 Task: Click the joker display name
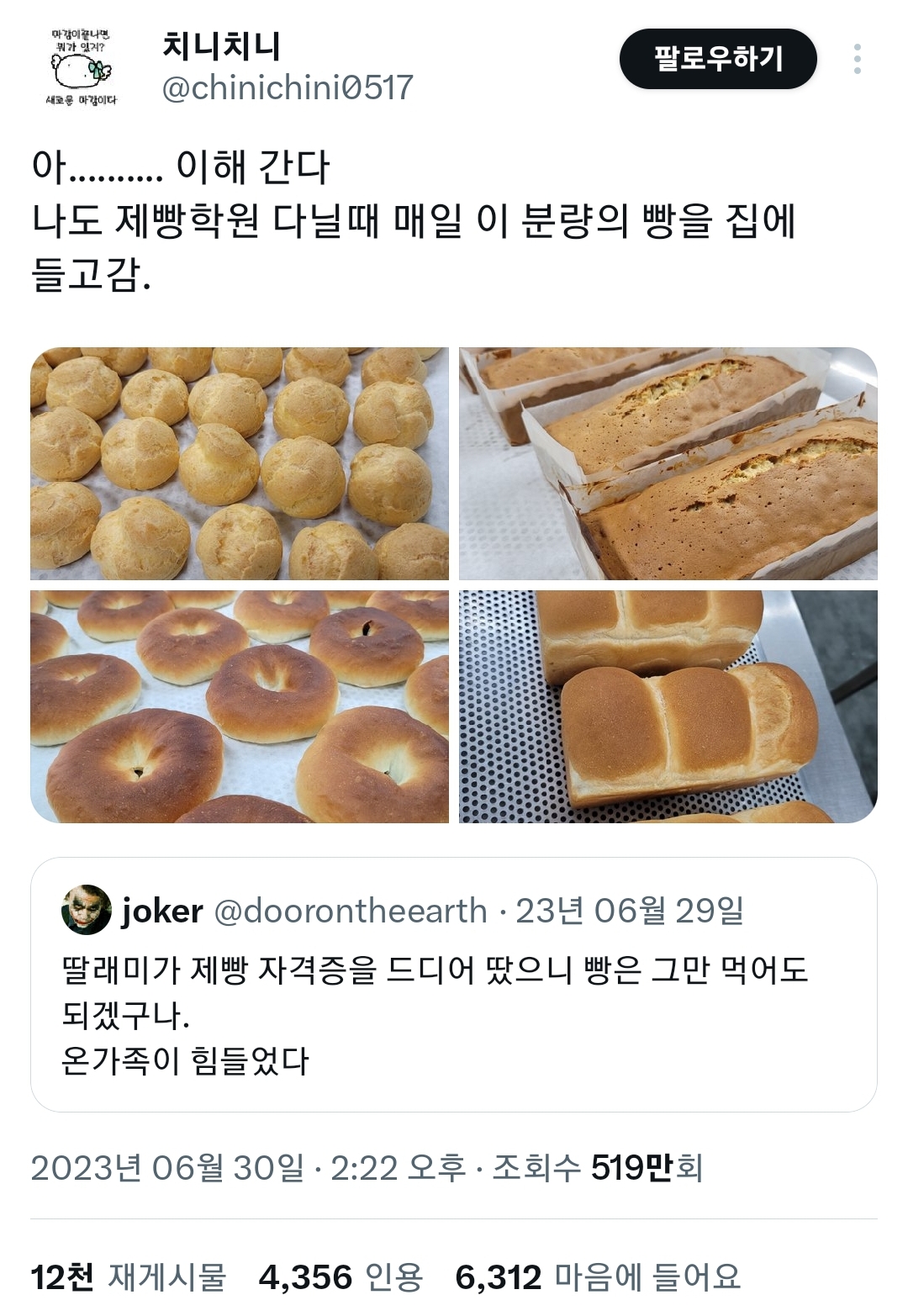click(162, 911)
